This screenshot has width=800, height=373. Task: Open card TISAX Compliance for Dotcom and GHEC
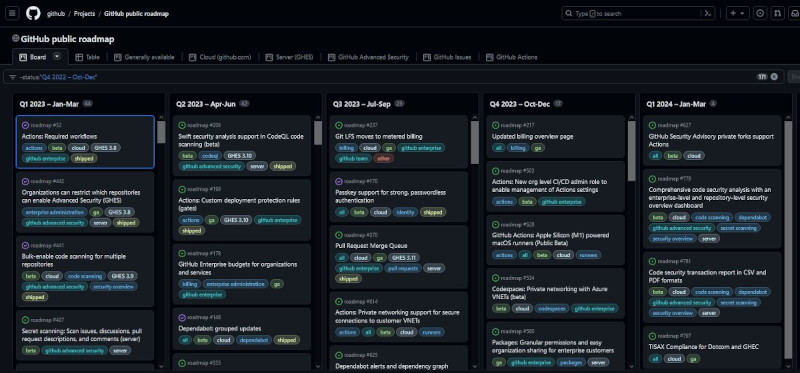pyautogui.click(x=704, y=347)
